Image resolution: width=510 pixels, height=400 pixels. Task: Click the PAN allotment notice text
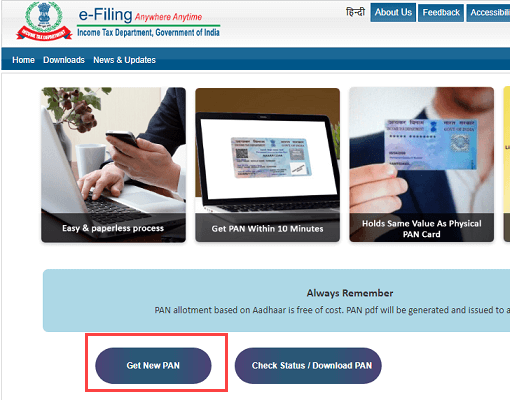click(x=332, y=310)
